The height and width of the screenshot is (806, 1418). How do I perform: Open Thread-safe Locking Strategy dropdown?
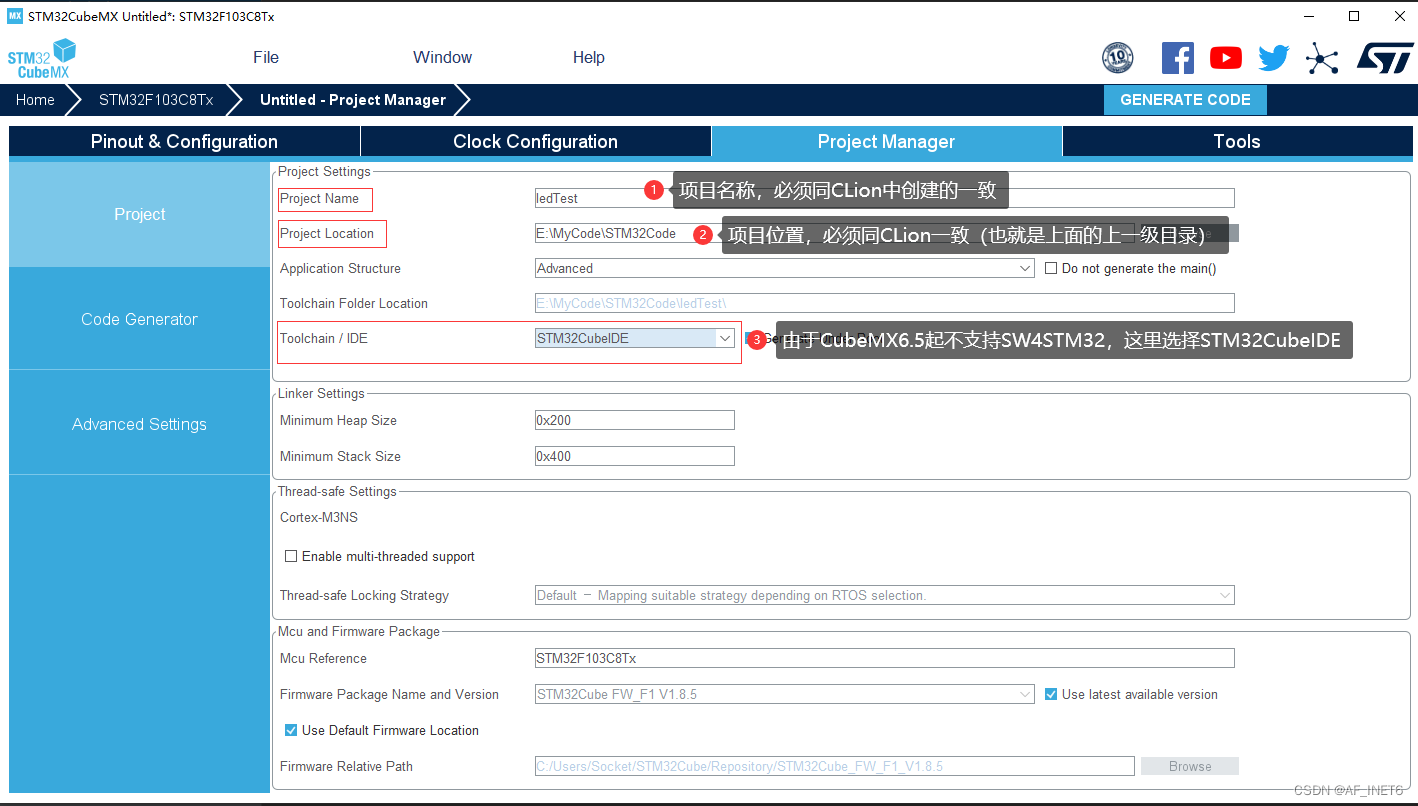click(x=885, y=595)
